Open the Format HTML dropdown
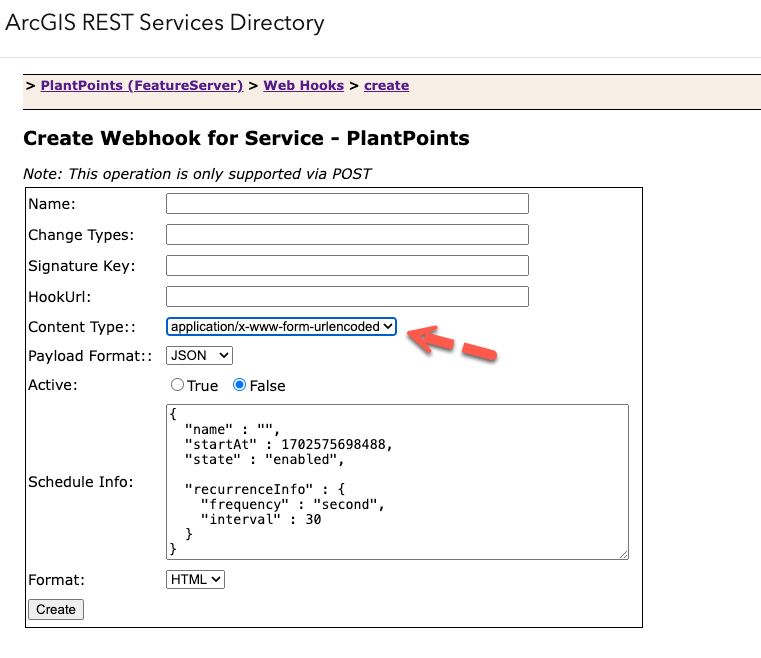 [195, 579]
